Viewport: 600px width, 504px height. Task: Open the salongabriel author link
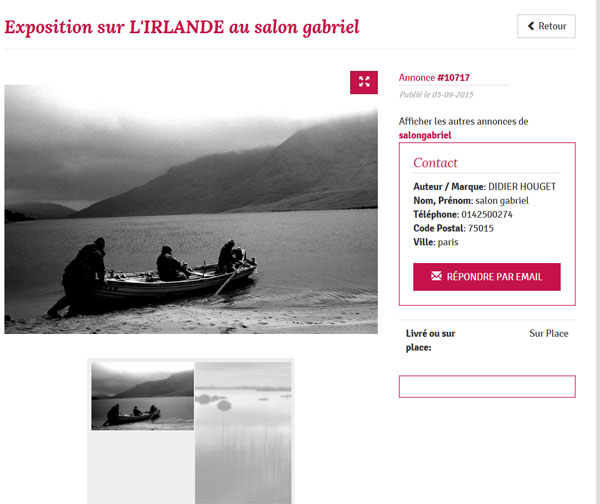point(425,135)
